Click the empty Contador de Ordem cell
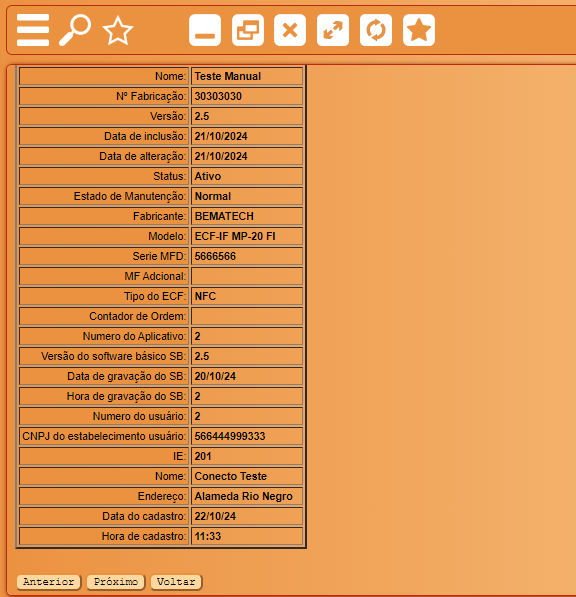 [247, 316]
